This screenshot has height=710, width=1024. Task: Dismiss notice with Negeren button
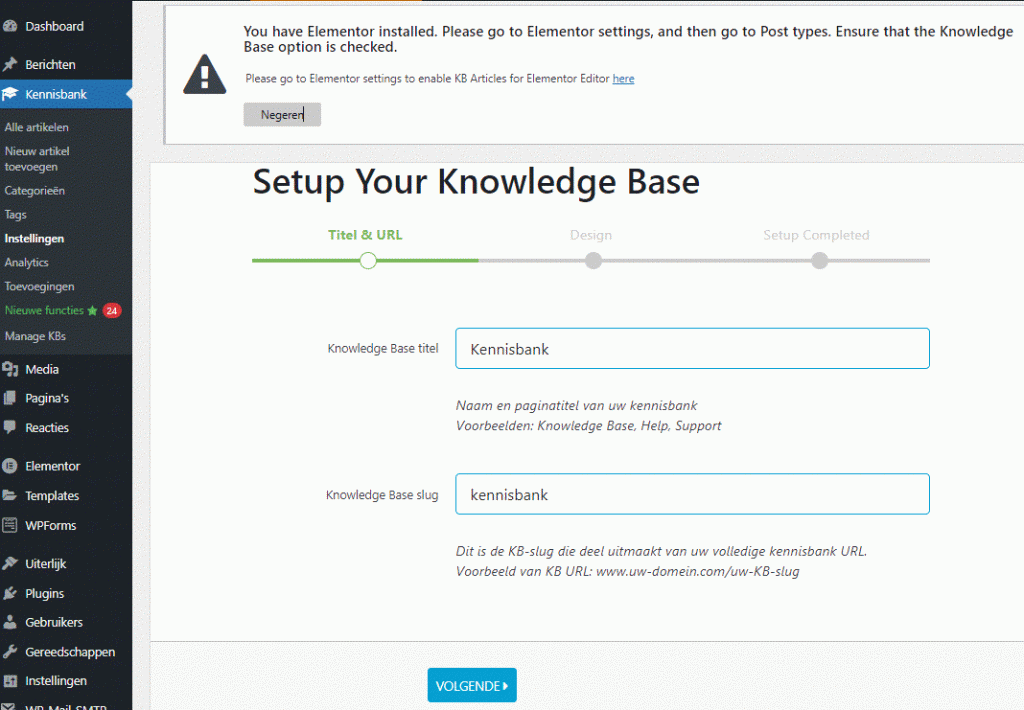(282, 114)
